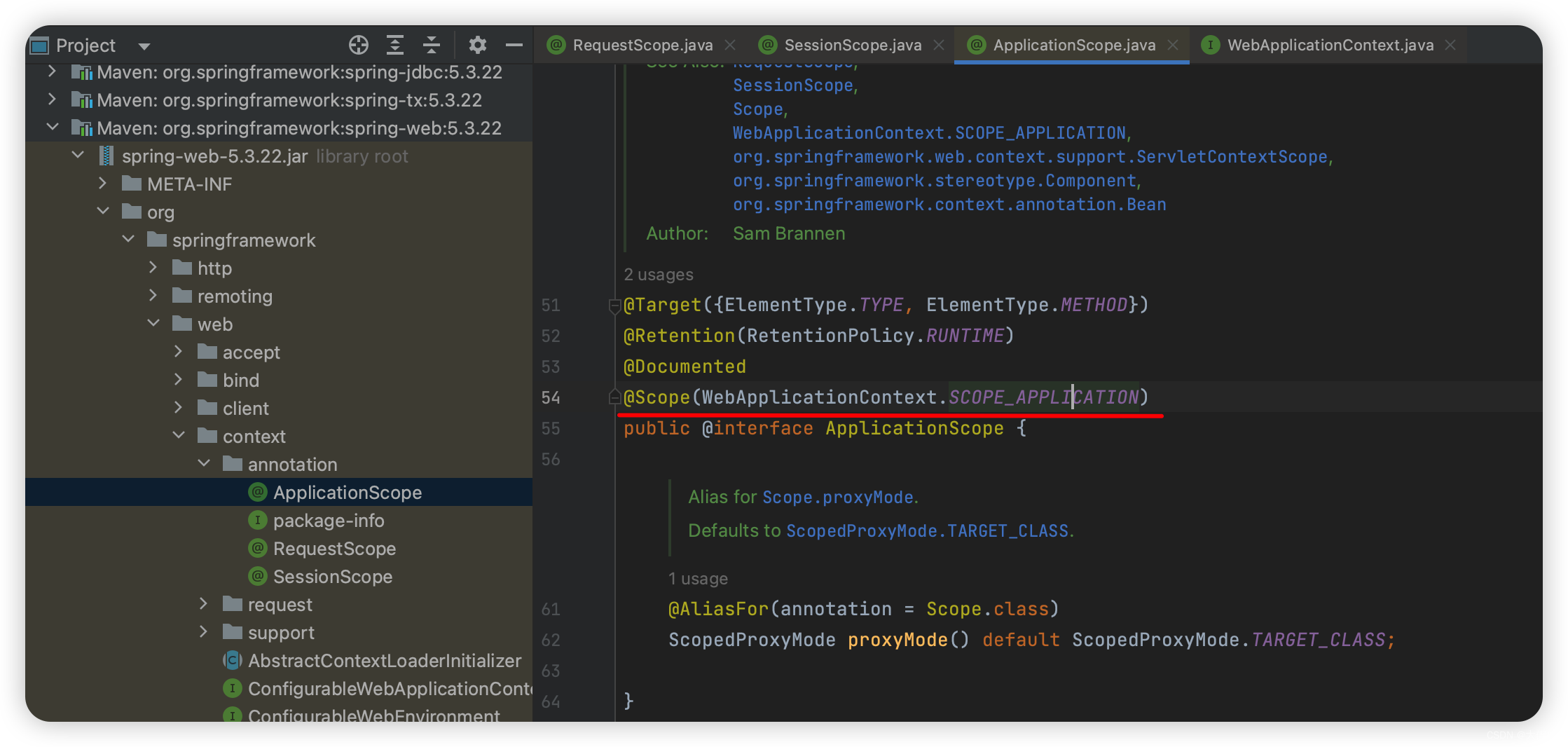Screen dimensions: 1568x747
Task: Hide the Project tool window
Action: [514, 46]
